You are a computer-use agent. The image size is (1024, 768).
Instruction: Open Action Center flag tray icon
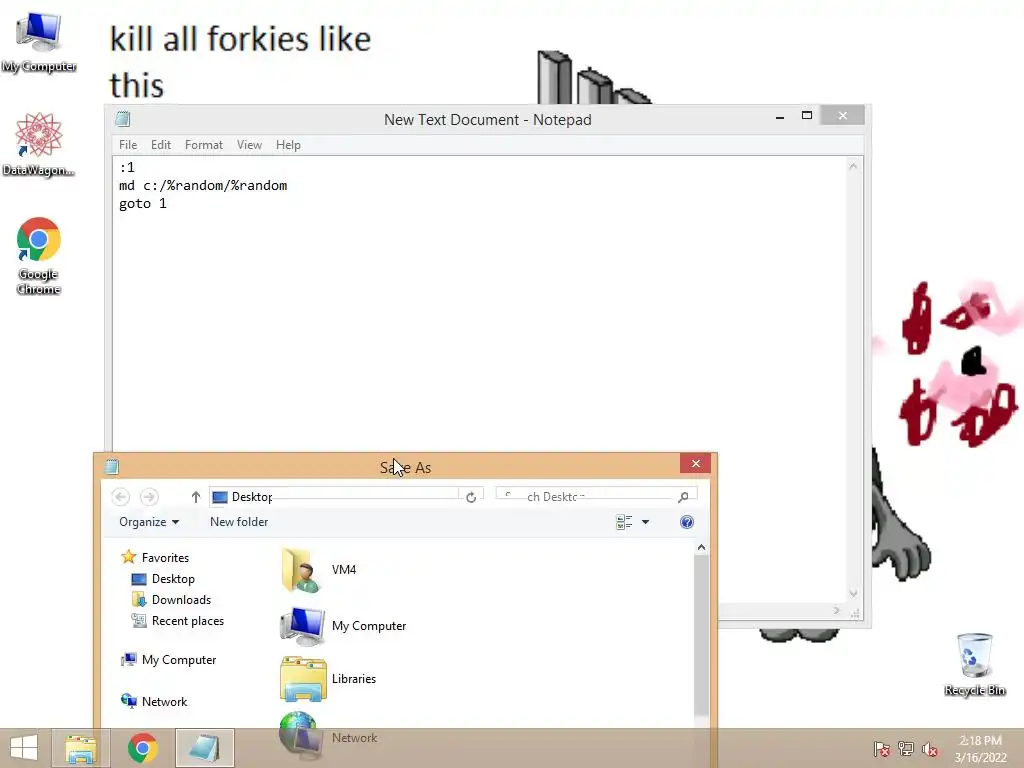point(881,748)
